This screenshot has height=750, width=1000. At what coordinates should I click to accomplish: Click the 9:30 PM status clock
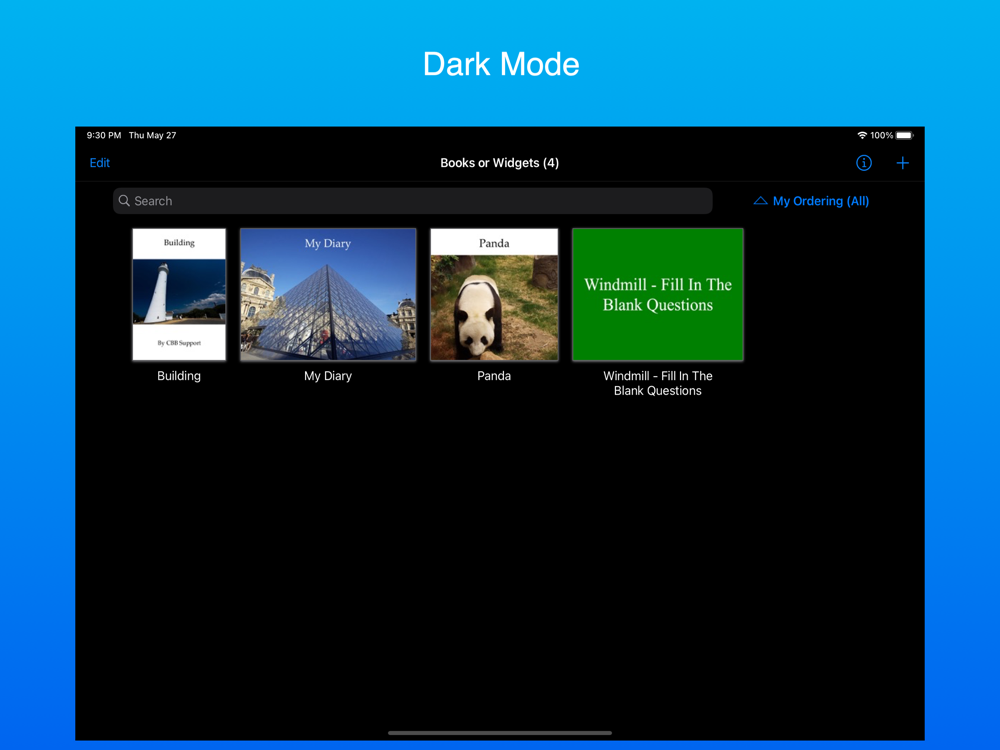click(104, 135)
